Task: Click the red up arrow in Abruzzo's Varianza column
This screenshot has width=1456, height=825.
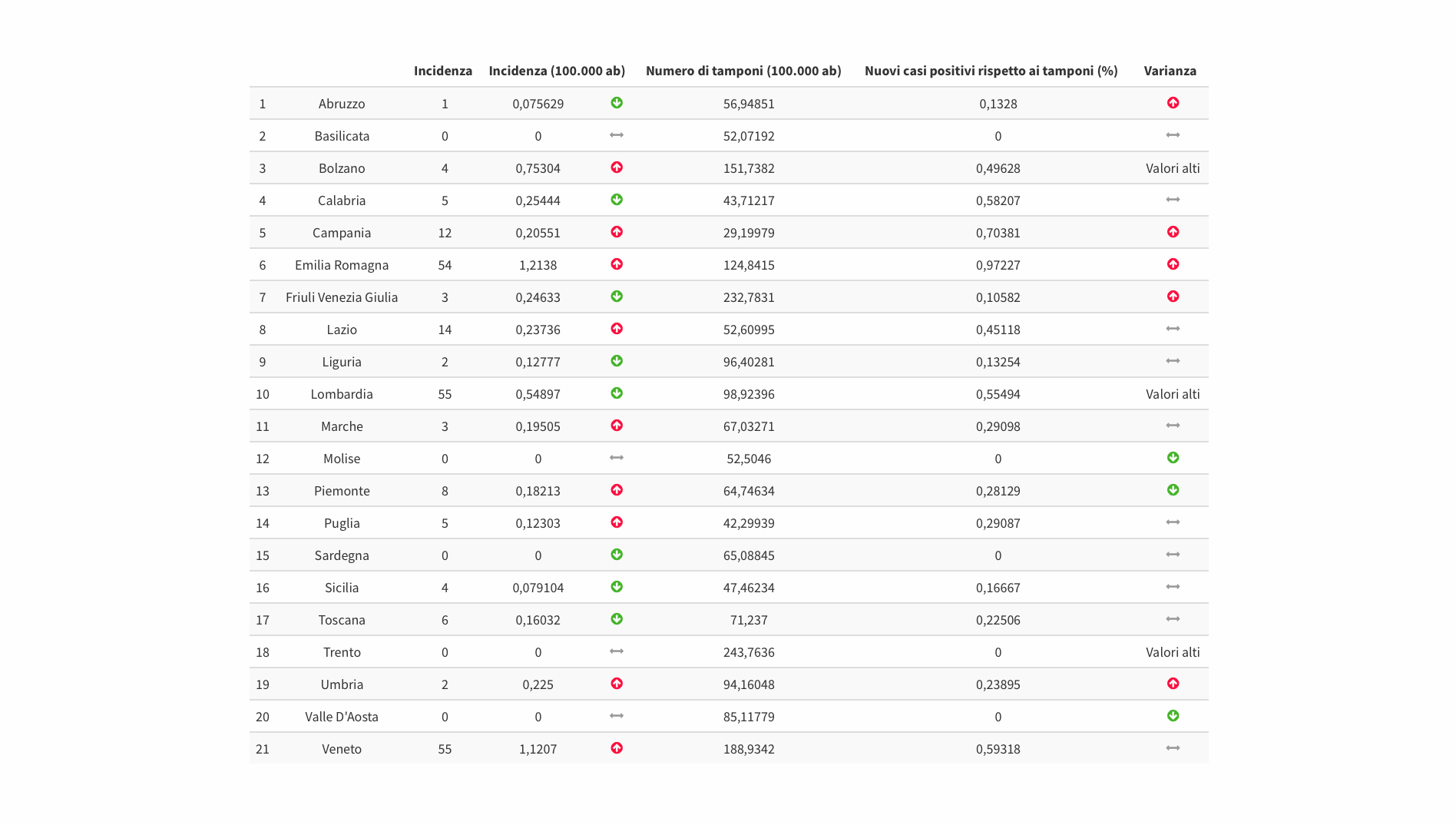Action: pyautogui.click(x=1172, y=103)
